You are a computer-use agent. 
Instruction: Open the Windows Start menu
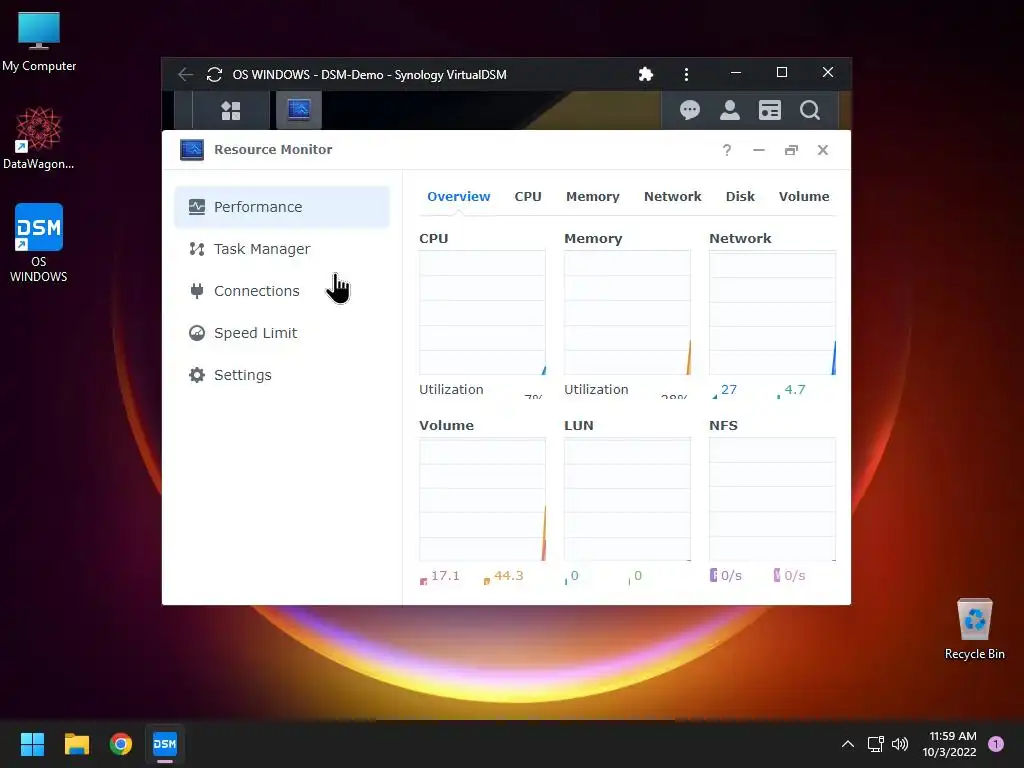tap(32, 744)
